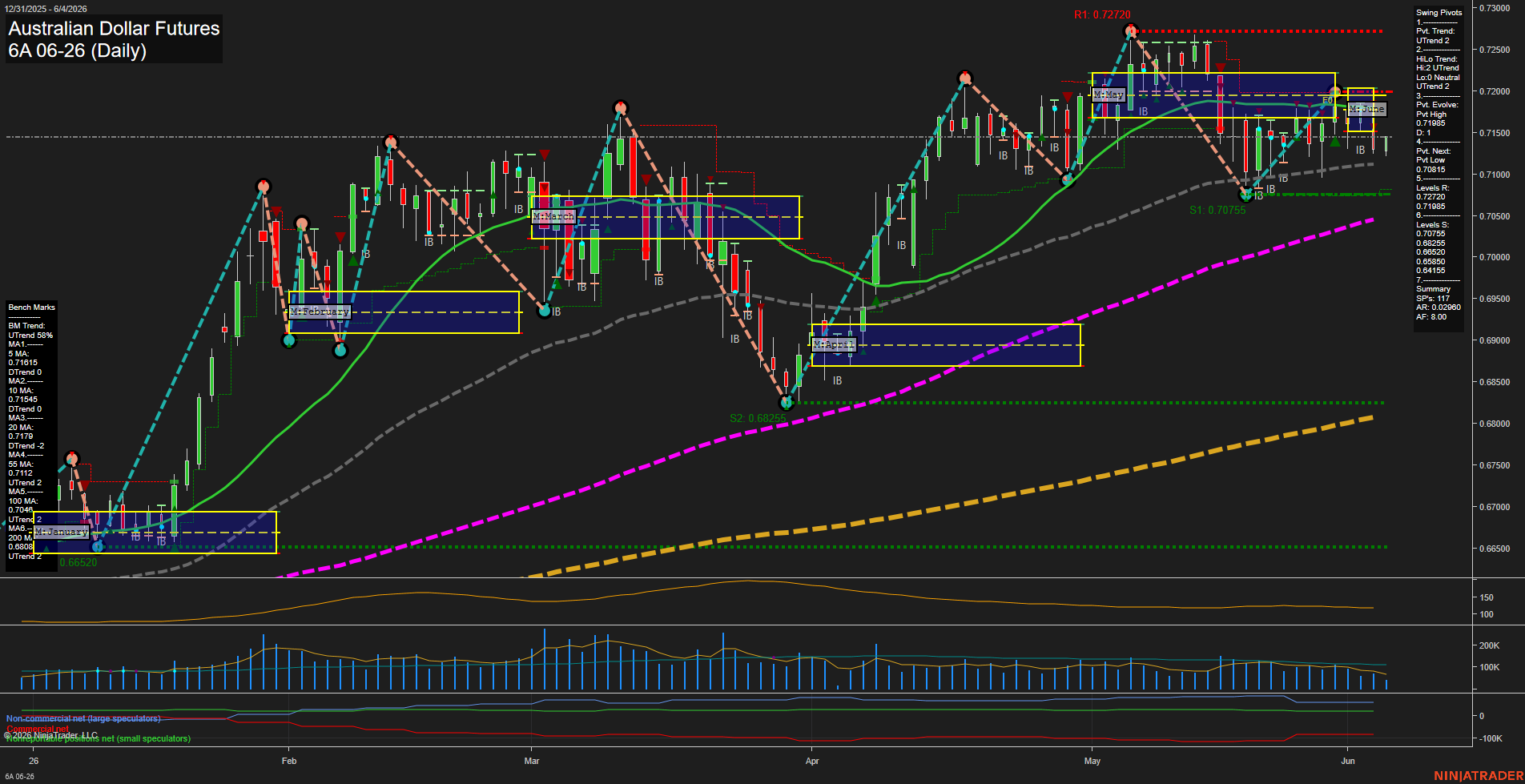Click the Pvt. Next: entry

(1433, 151)
